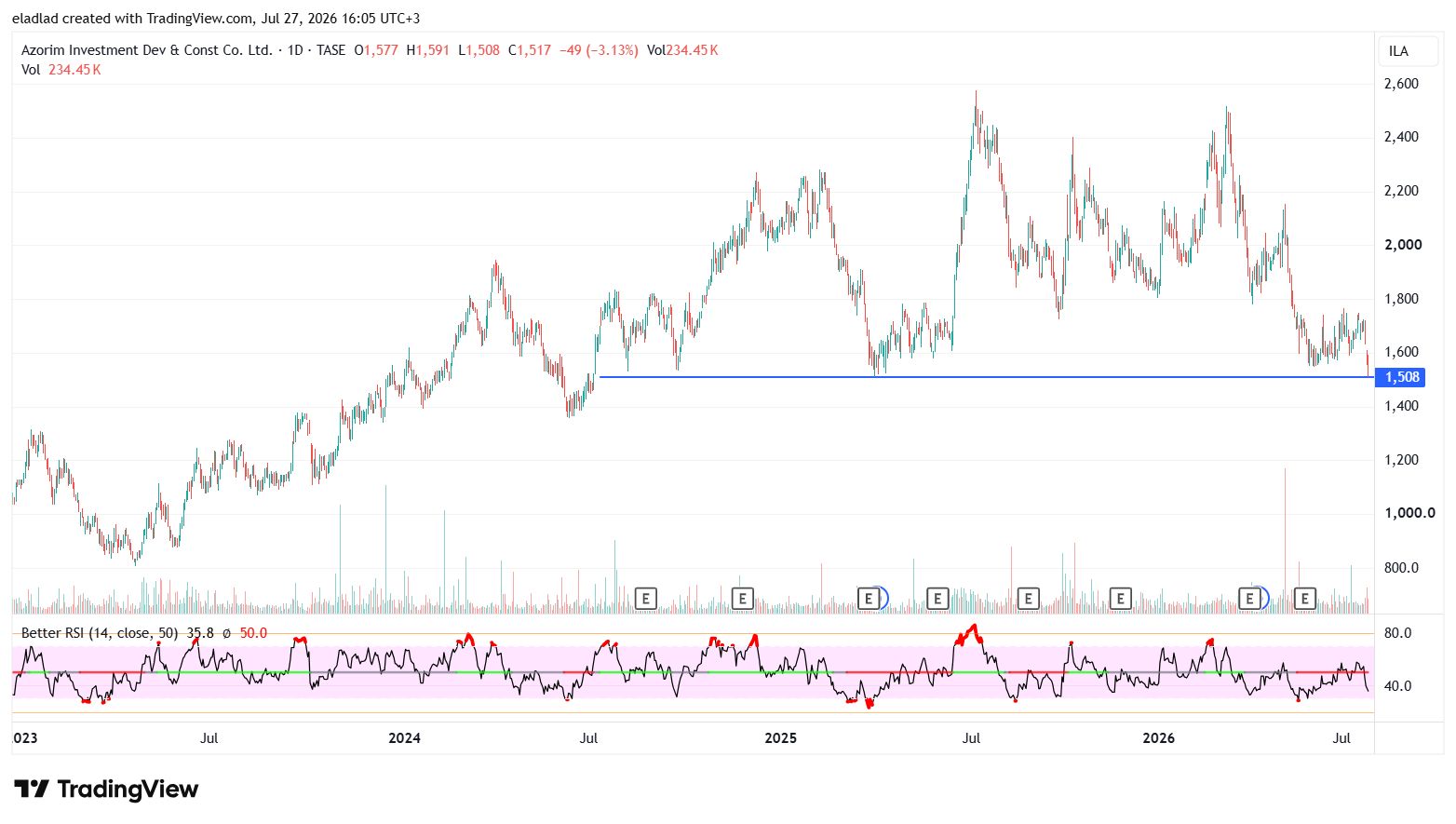Click the first earnings E marker
Screen dimensions: 1456x824
pos(645,599)
